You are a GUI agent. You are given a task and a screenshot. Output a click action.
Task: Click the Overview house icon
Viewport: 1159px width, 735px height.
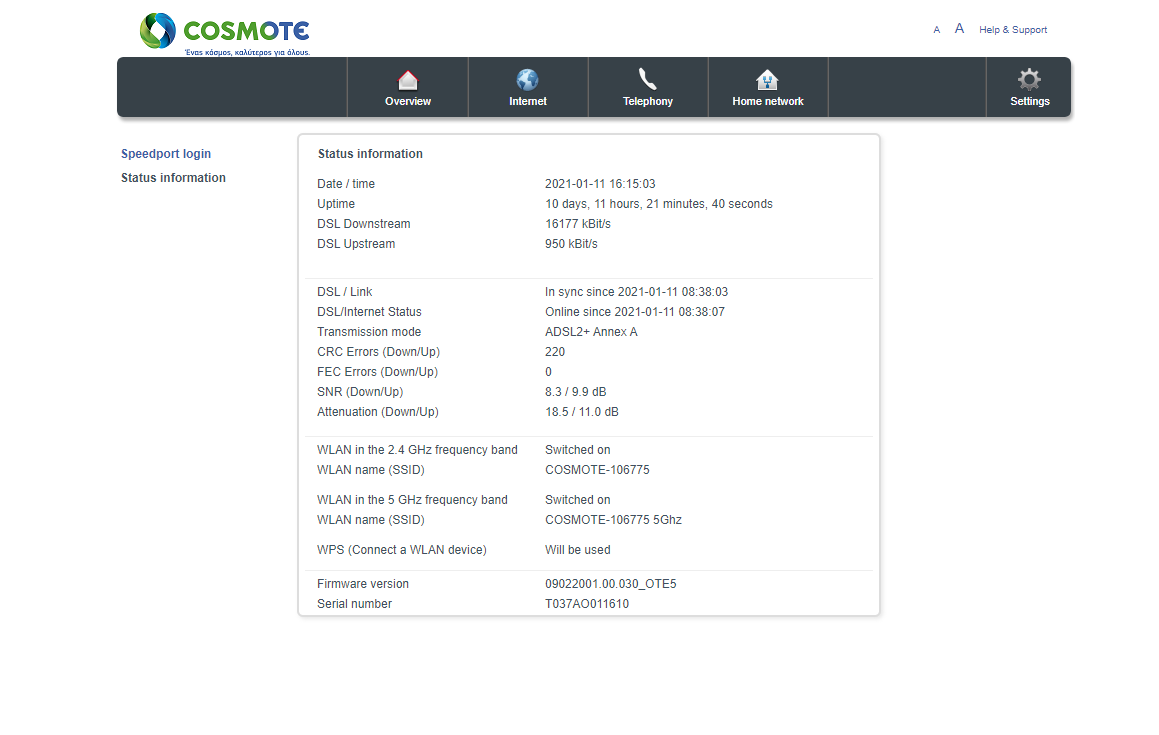point(408,80)
